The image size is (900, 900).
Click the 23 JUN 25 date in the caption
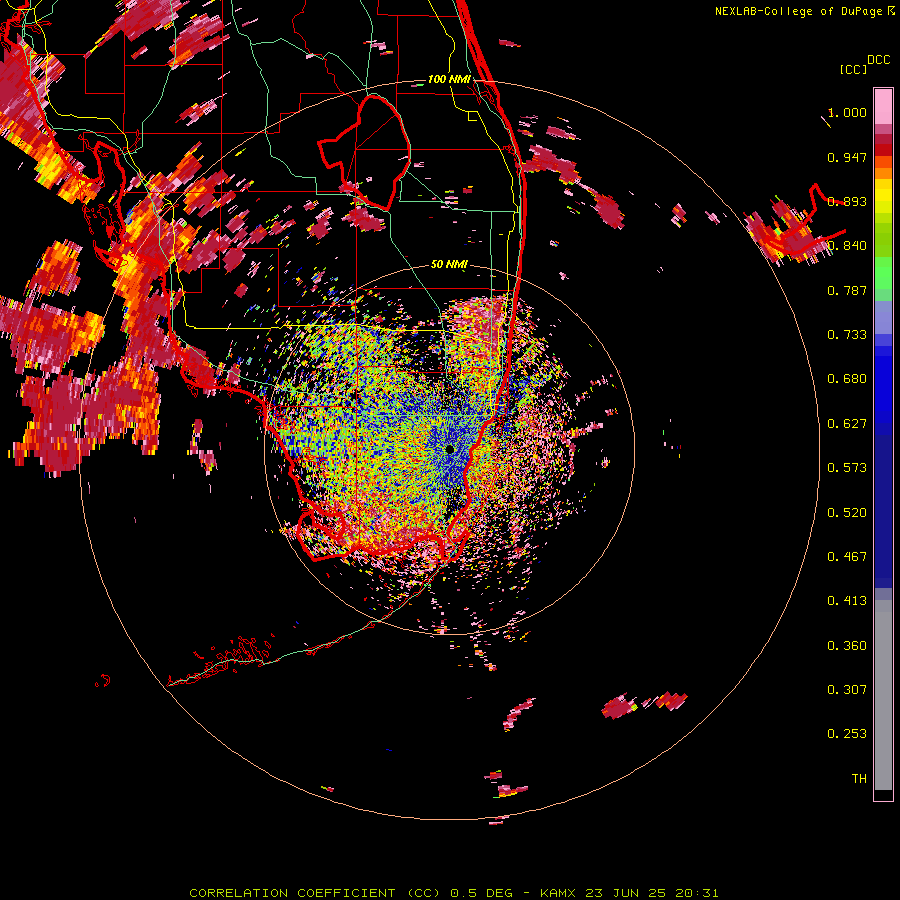point(625,893)
